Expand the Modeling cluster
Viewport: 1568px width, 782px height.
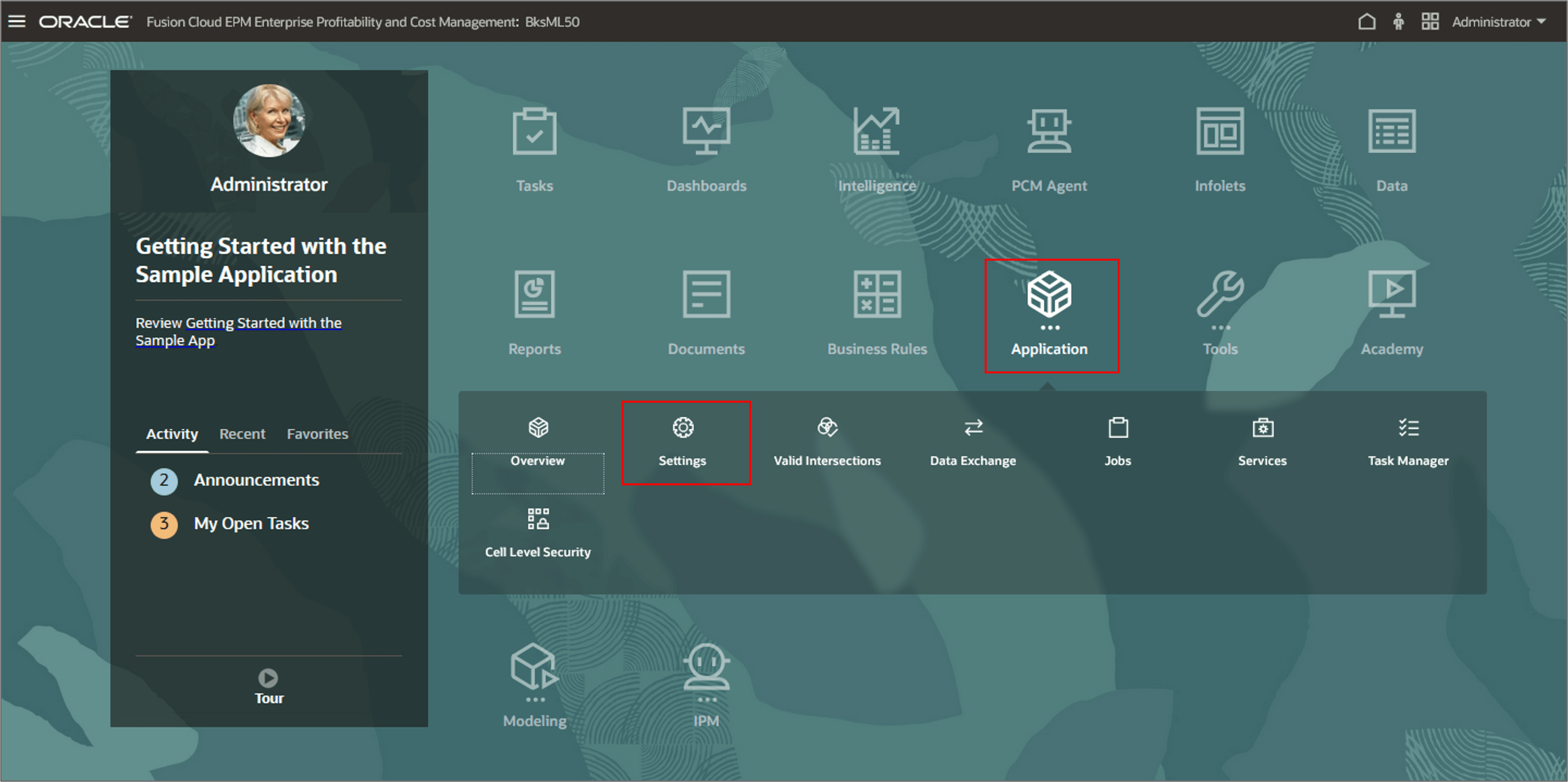(534, 668)
